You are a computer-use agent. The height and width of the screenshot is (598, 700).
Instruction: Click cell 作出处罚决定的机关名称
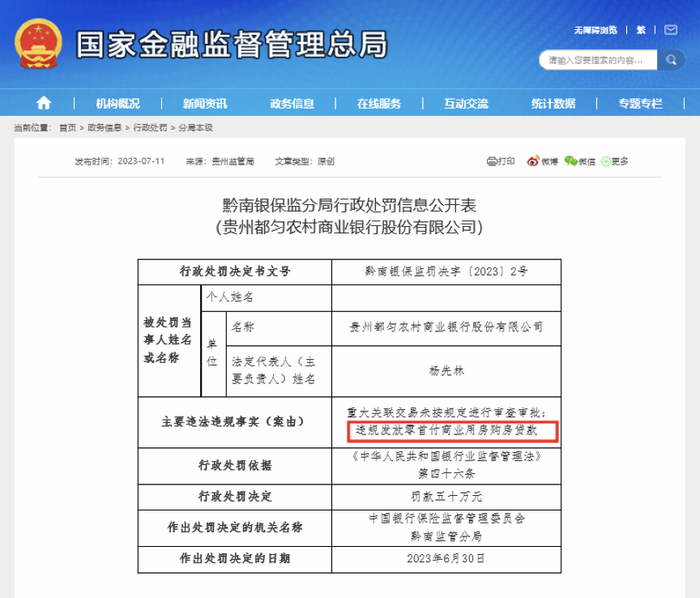pyautogui.click(x=235, y=528)
